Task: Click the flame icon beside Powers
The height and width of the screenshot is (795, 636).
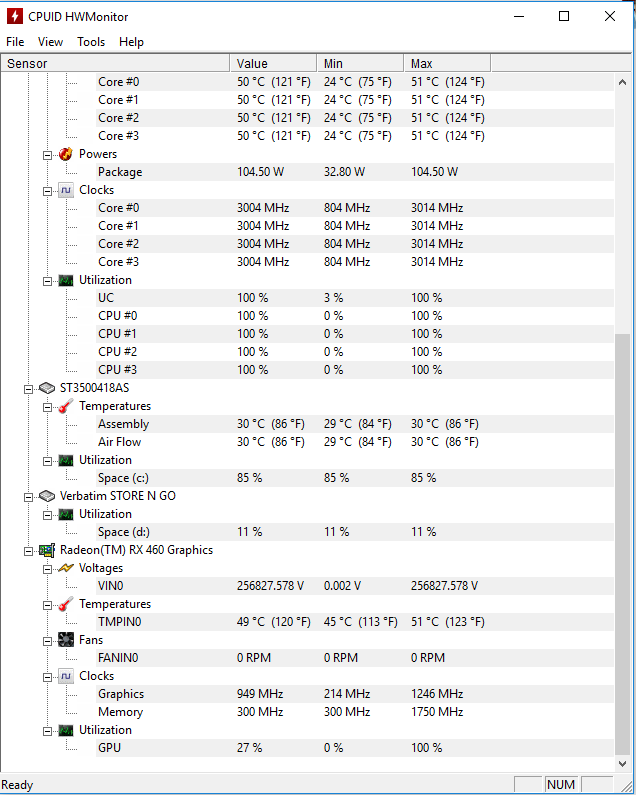Action: (65, 154)
